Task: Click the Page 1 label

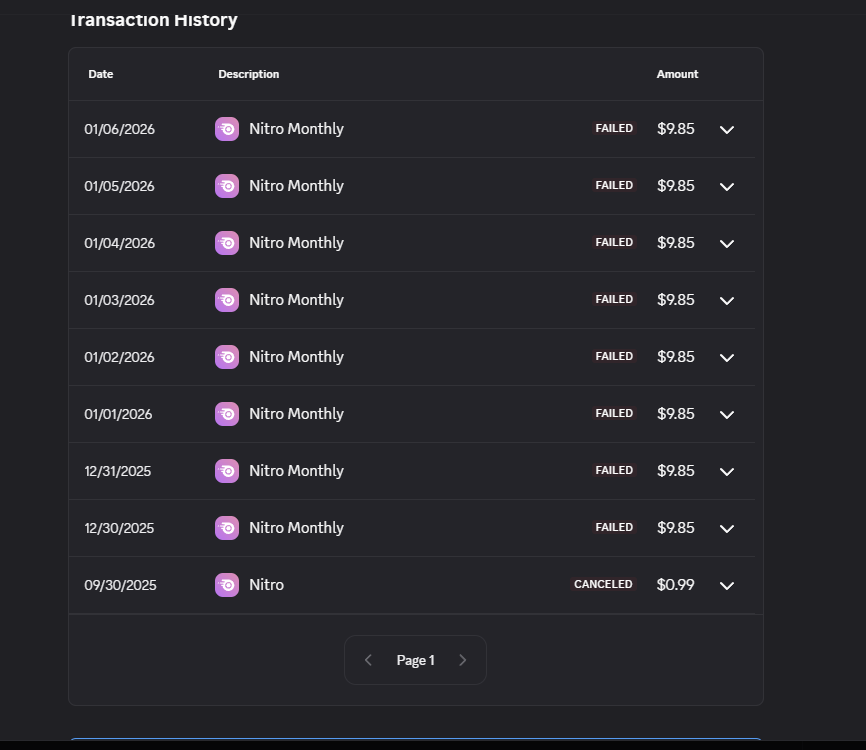Action: click(x=415, y=660)
